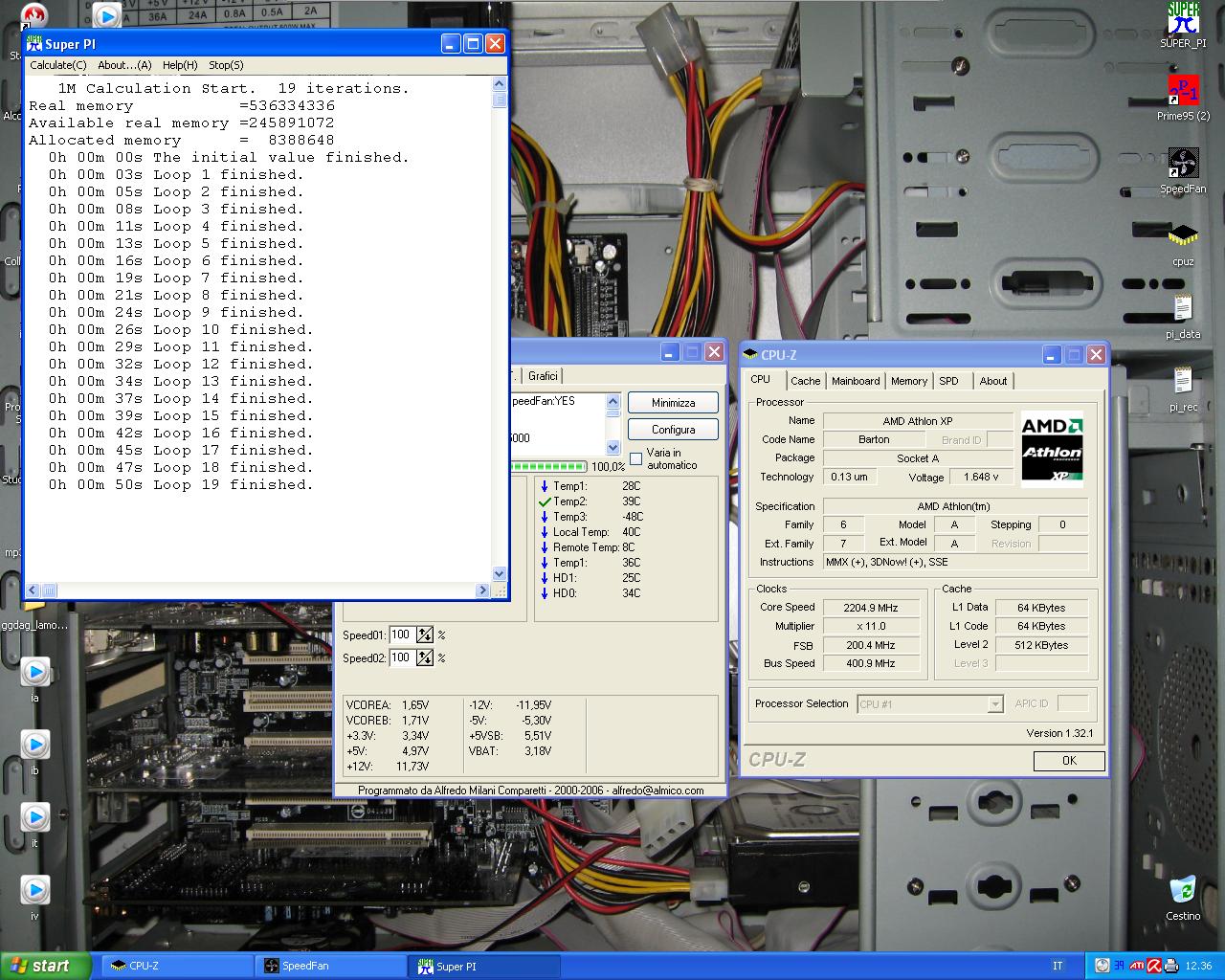
Task: Click the Avira red umbrella tray icon
Action: click(x=1154, y=966)
